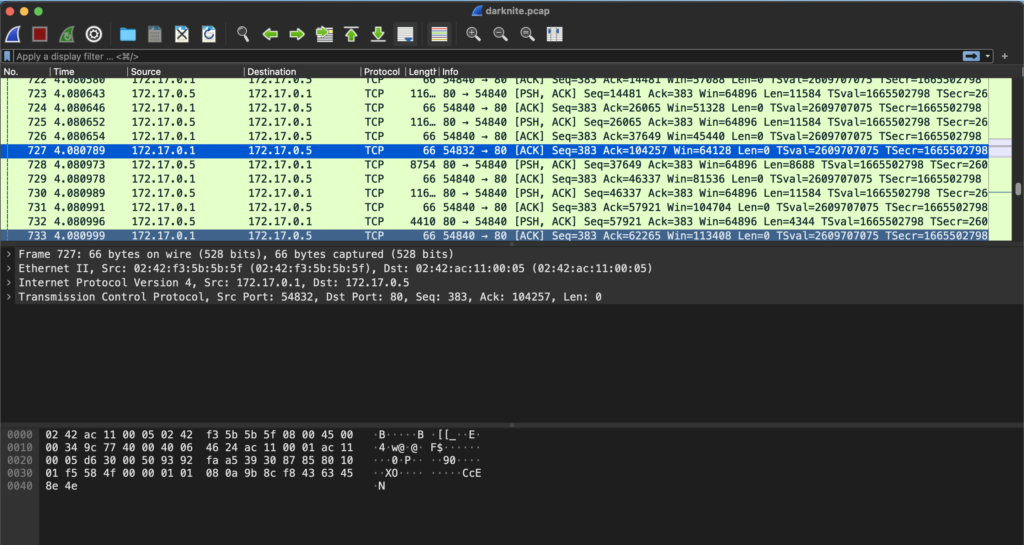The height and width of the screenshot is (545, 1024).
Task: Sort packets by the Protocol column
Action: (x=382, y=72)
